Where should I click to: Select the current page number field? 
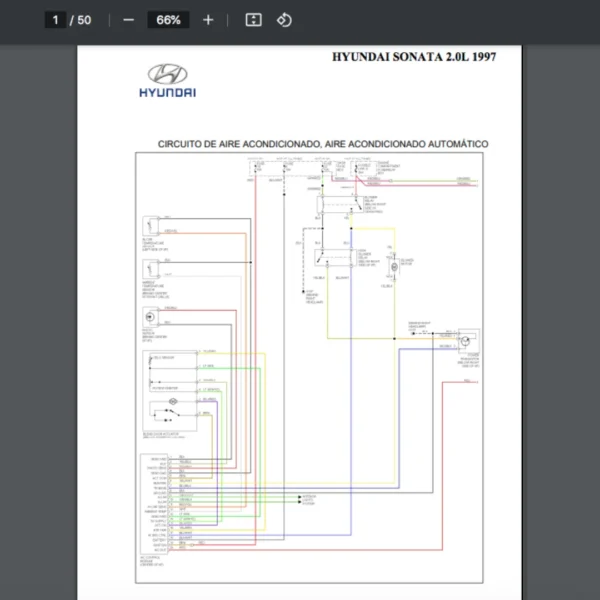click(x=56, y=20)
